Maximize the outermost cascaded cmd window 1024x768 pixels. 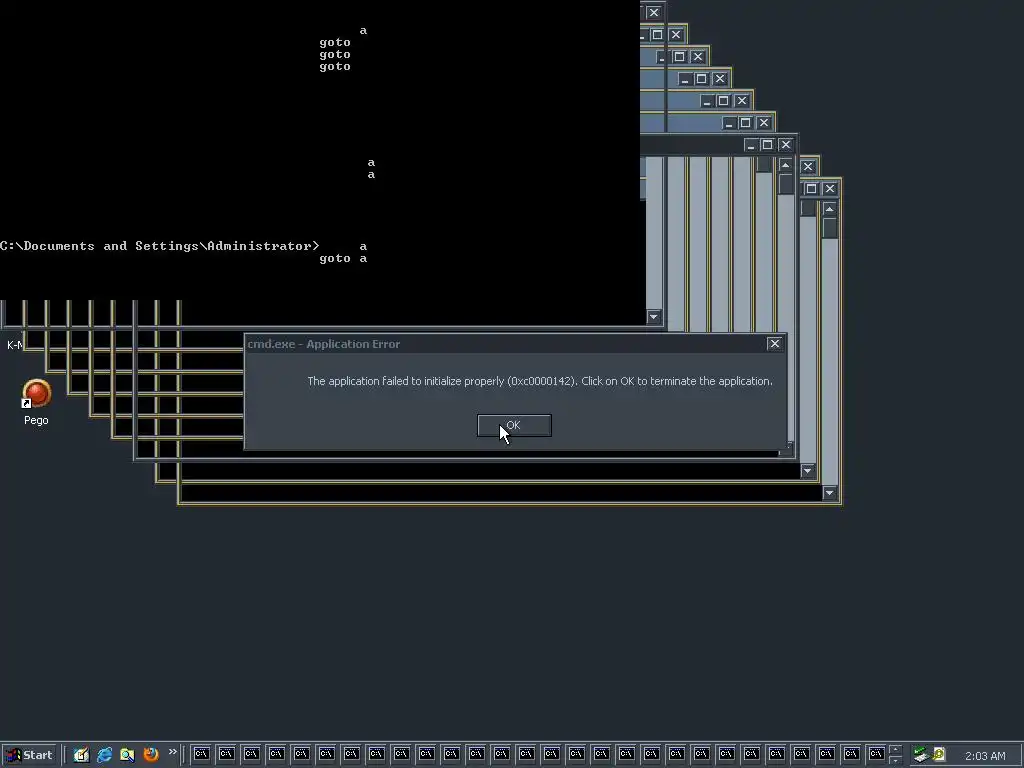pos(811,189)
